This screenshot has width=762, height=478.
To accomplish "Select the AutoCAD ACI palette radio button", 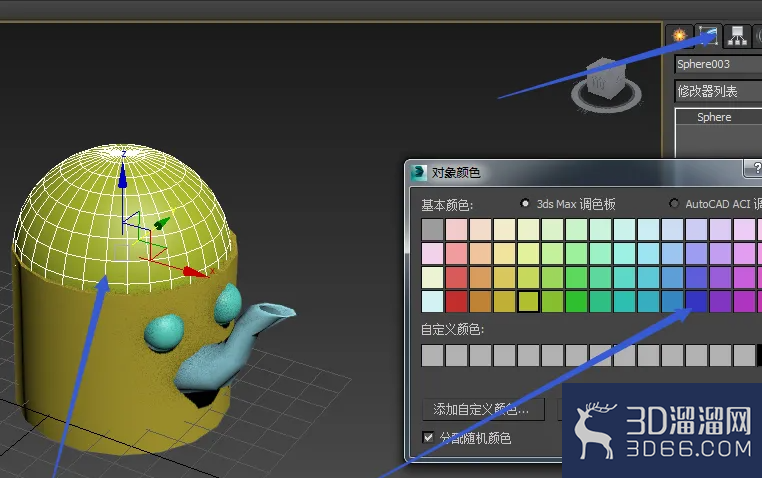I will pos(674,204).
